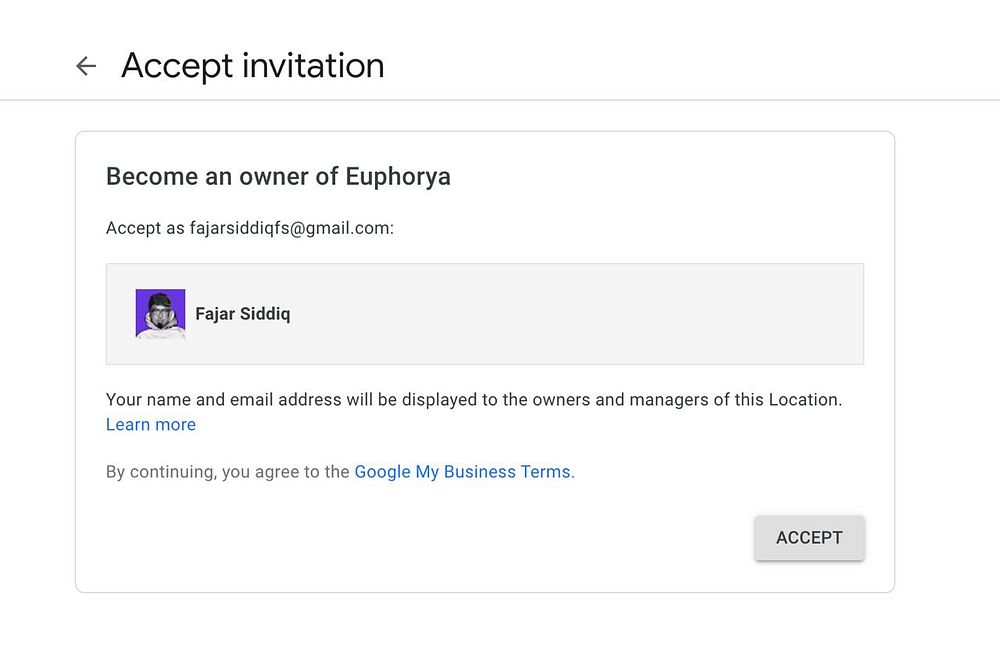Select the Fajar Siddiq account name
The height and width of the screenshot is (653, 1000).
242,314
